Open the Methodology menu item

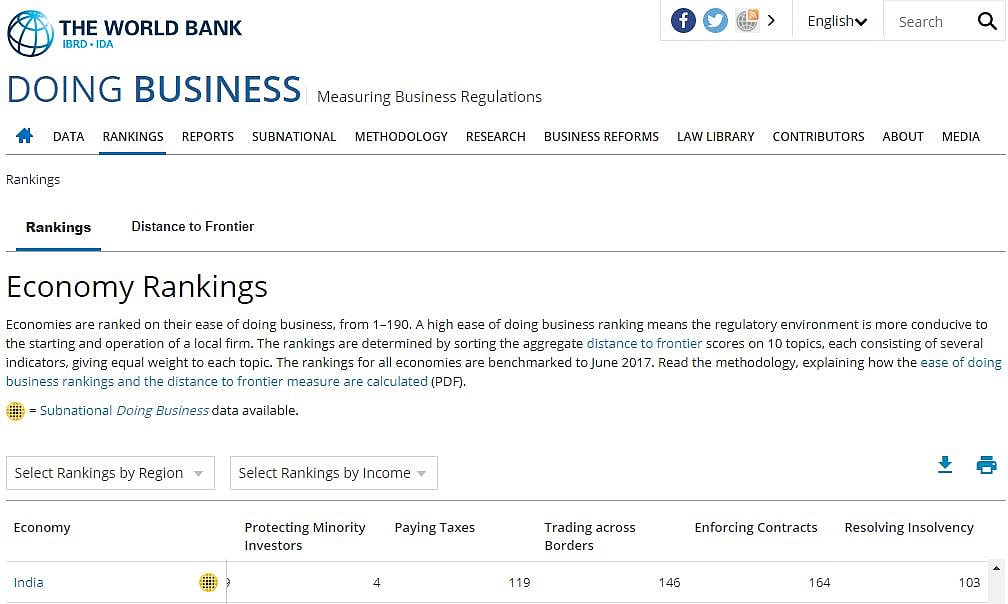coord(401,136)
